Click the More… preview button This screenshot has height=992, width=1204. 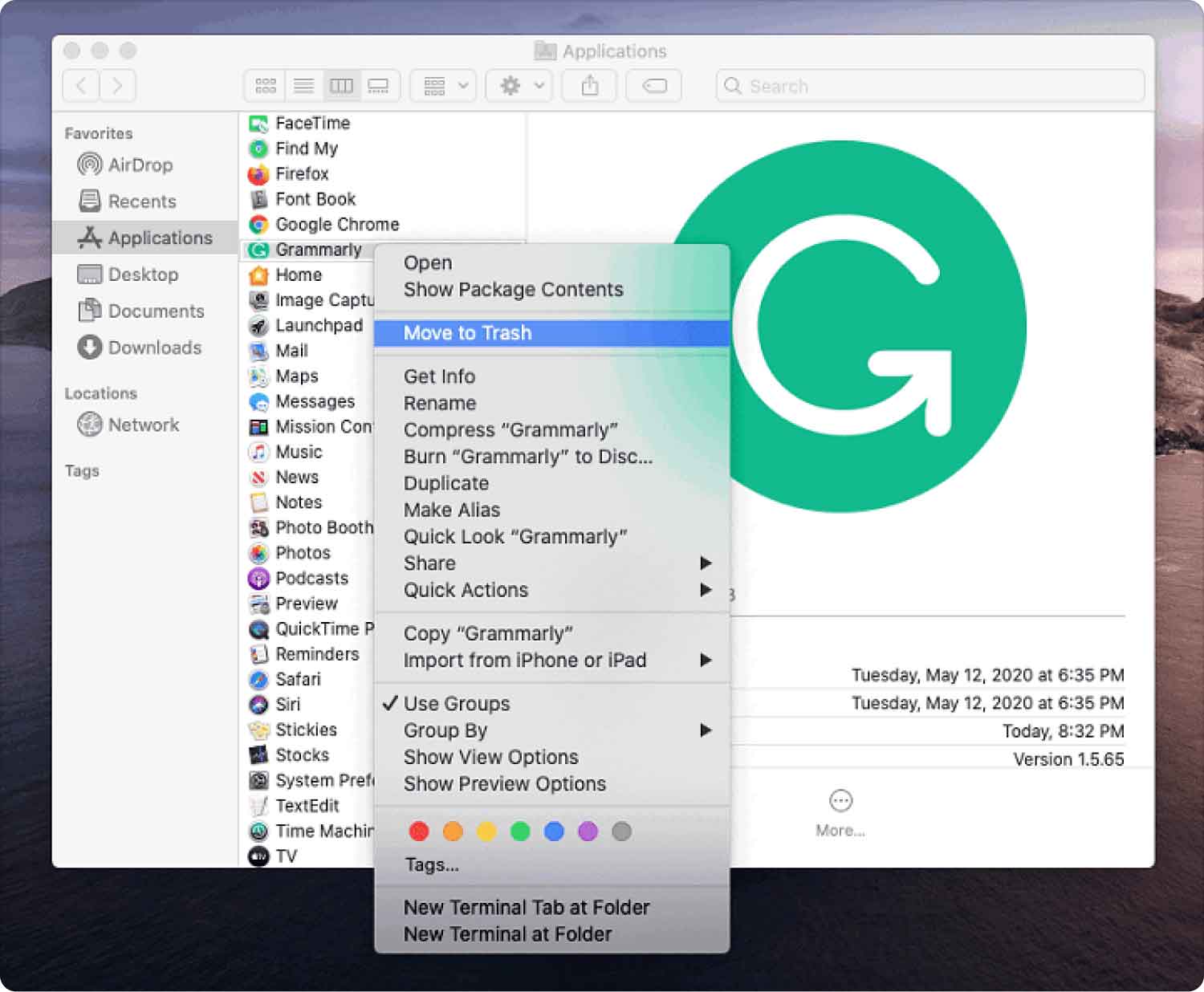tap(840, 813)
